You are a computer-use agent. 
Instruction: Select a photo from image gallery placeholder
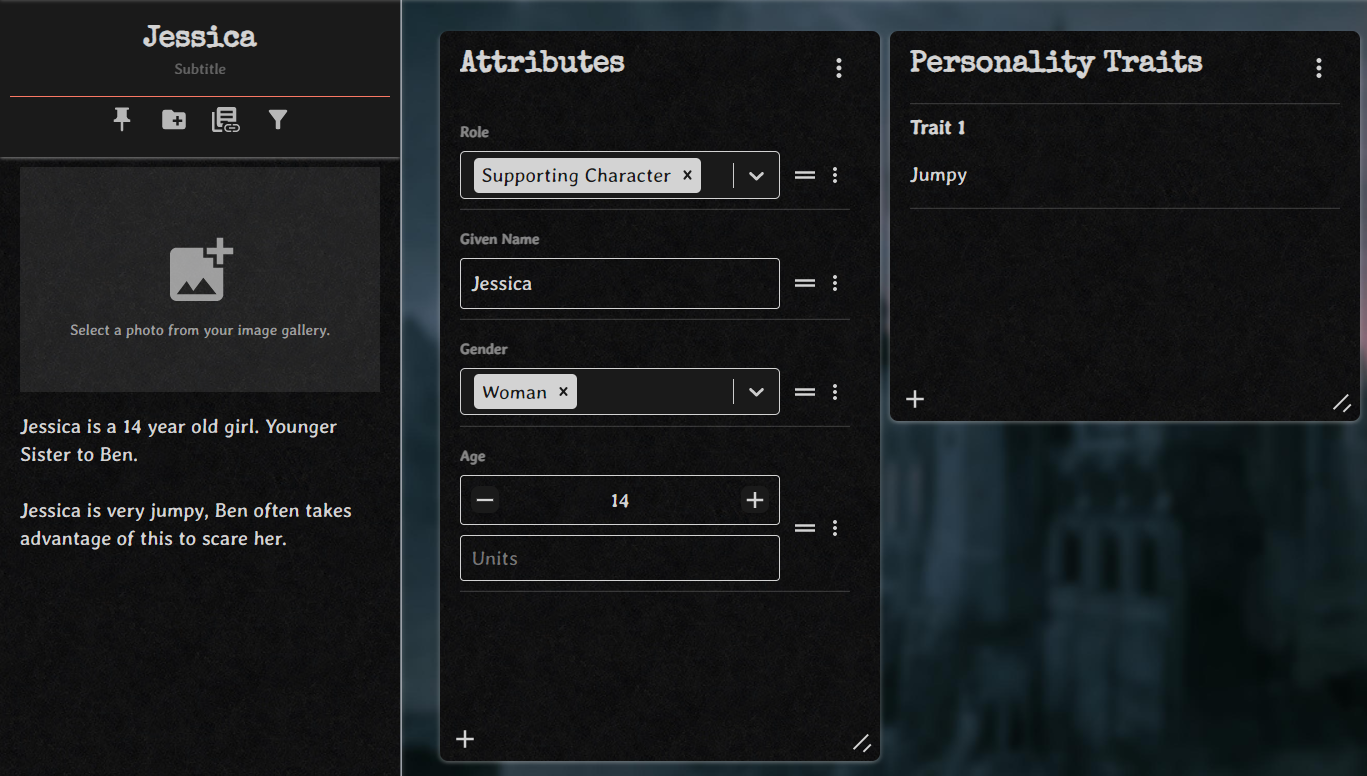[x=200, y=279]
